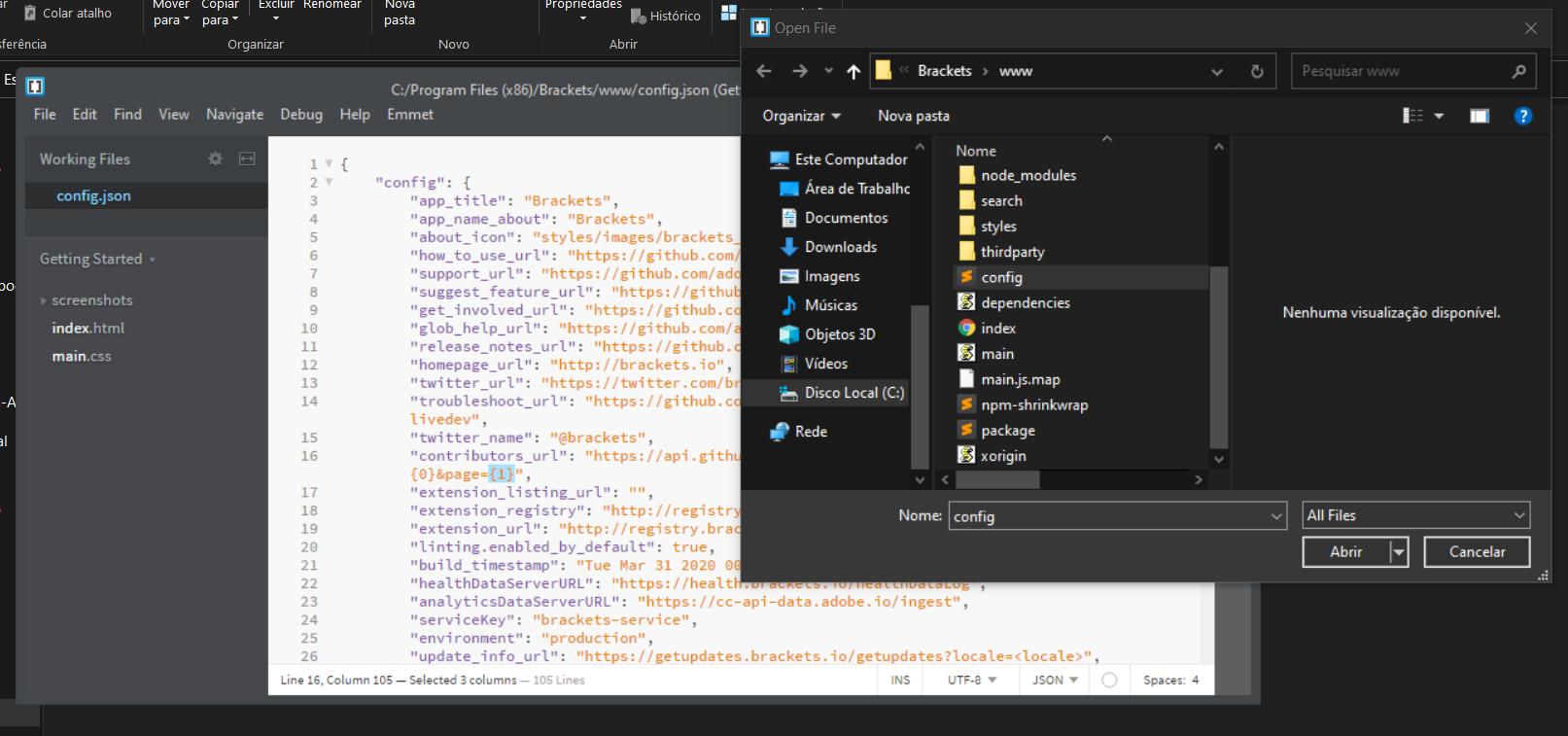
Task: Click Abrir to open the file
Action: point(1345,551)
